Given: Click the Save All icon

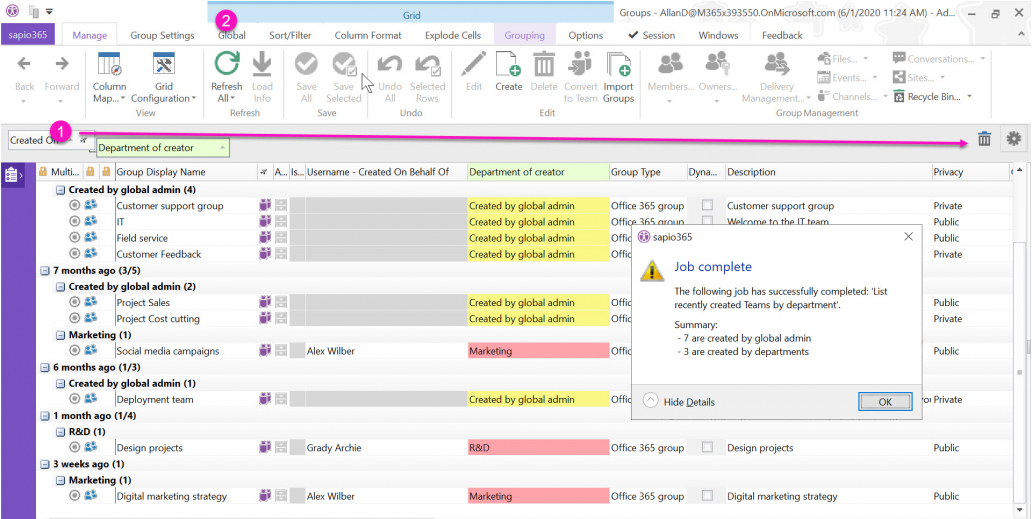Looking at the screenshot, I should tap(306, 64).
